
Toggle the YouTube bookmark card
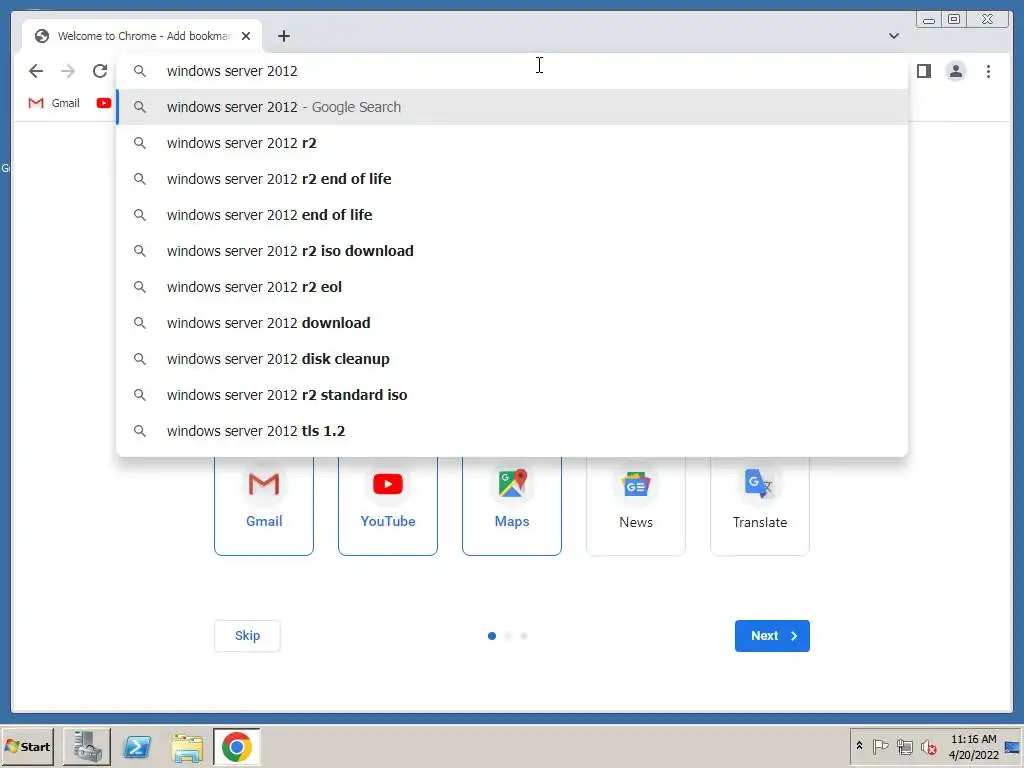click(388, 505)
